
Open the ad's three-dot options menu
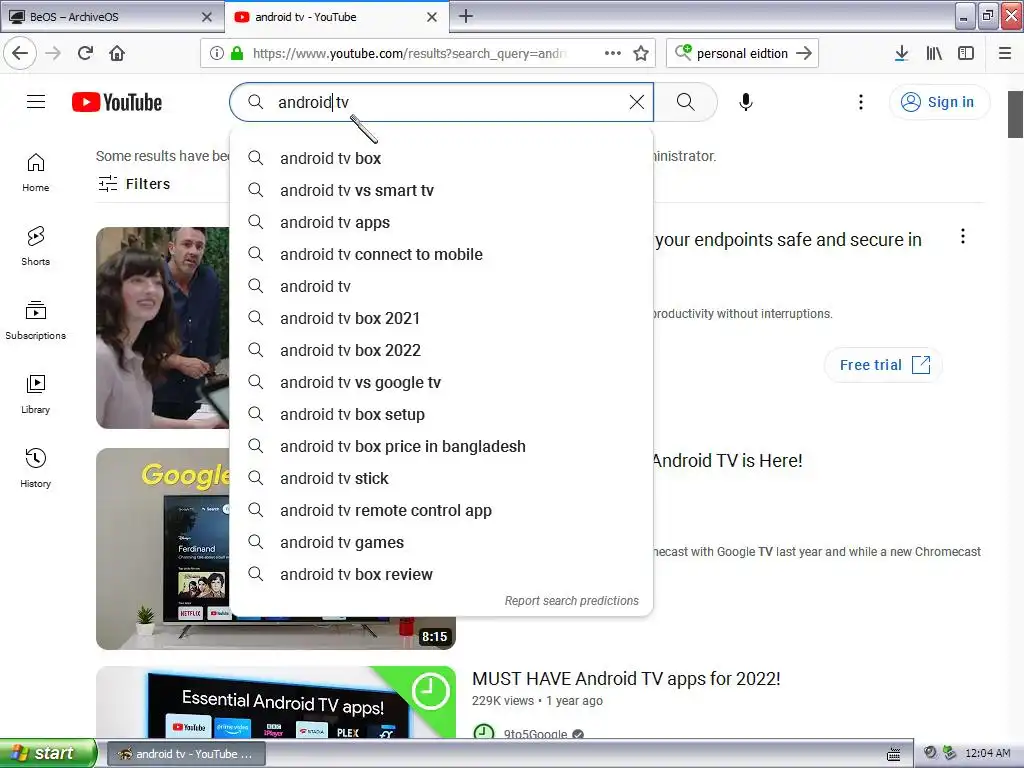[963, 236]
